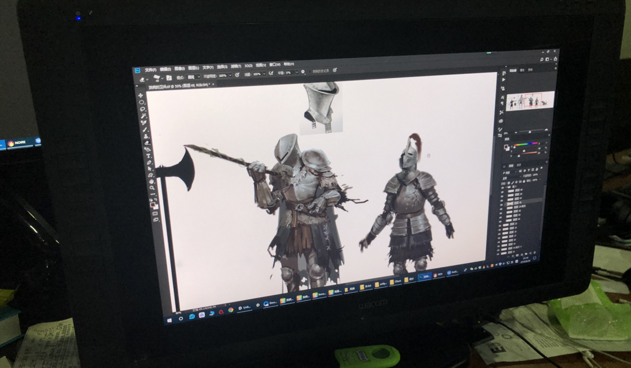Select the Lasso tool
The image size is (631, 368).
(x=142, y=109)
